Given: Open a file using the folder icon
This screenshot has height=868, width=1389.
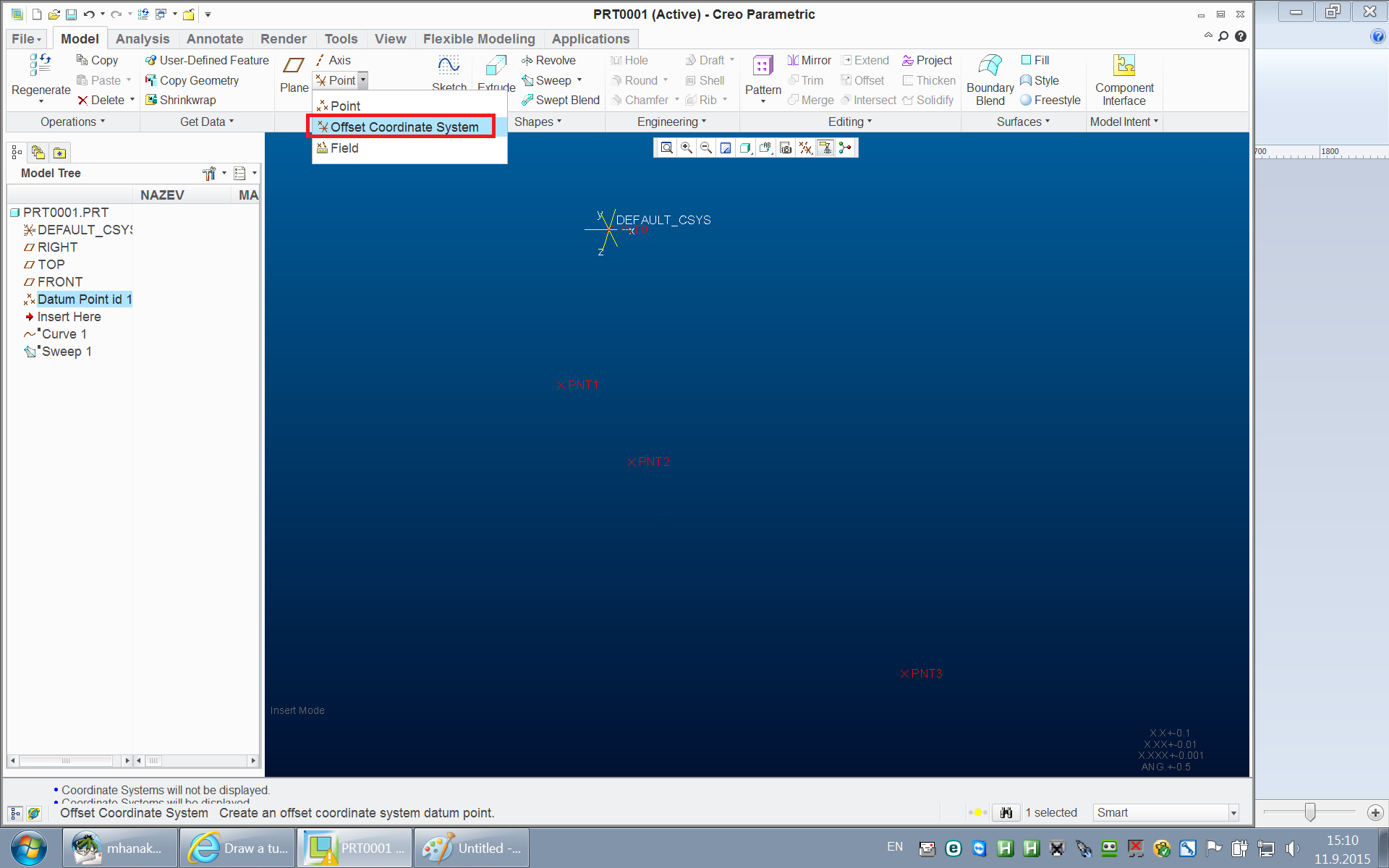Looking at the screenshot, I should tap(54, 14).
